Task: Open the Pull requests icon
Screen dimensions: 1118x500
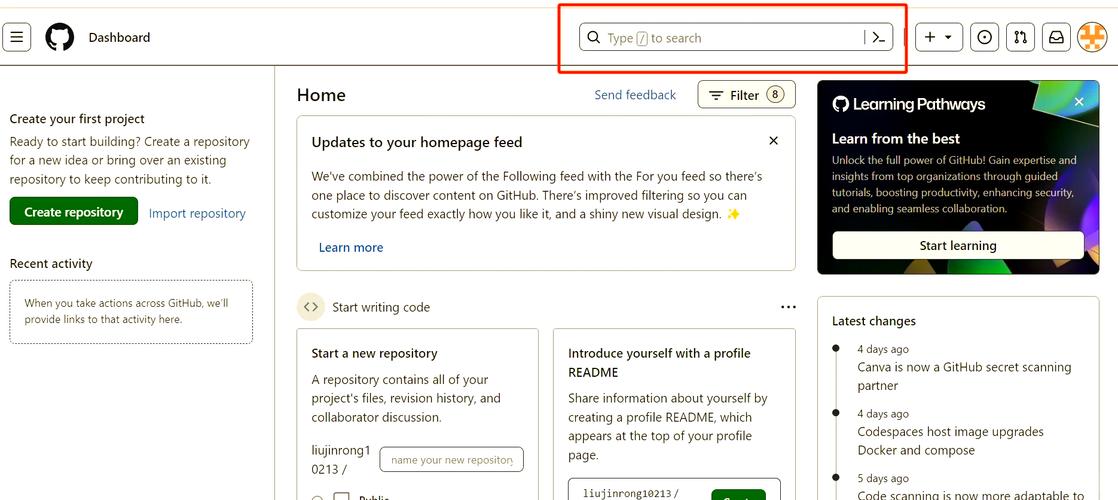Action: tap(1020, 38)
